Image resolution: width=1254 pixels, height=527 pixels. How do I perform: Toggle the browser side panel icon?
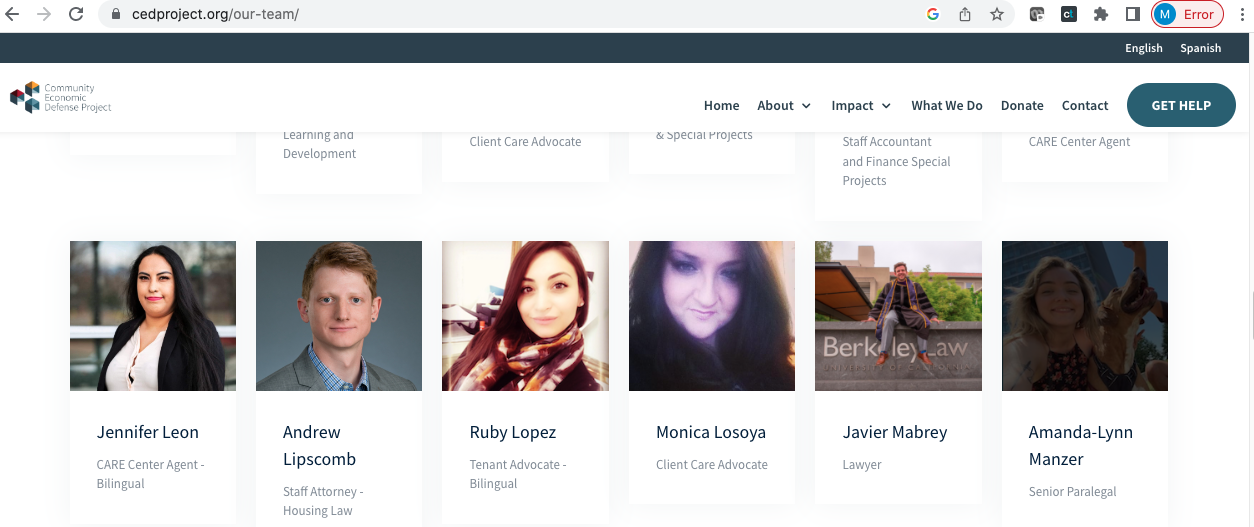coord(1132,14)
